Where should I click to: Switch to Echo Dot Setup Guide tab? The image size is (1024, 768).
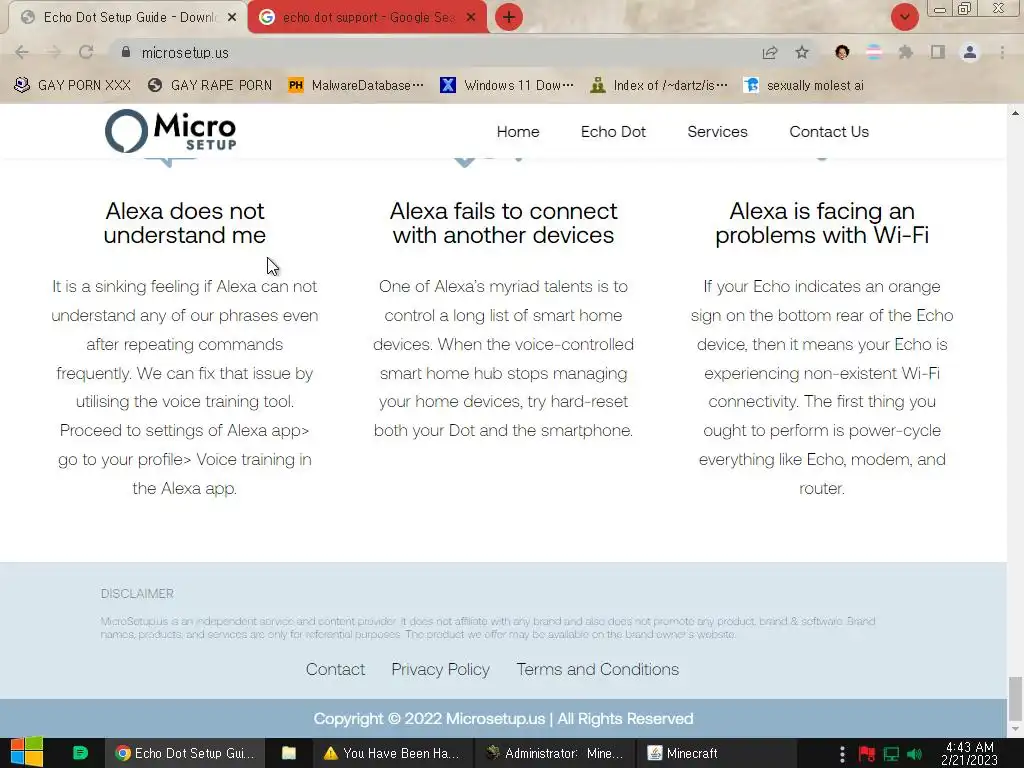click(x=129, y=17)
